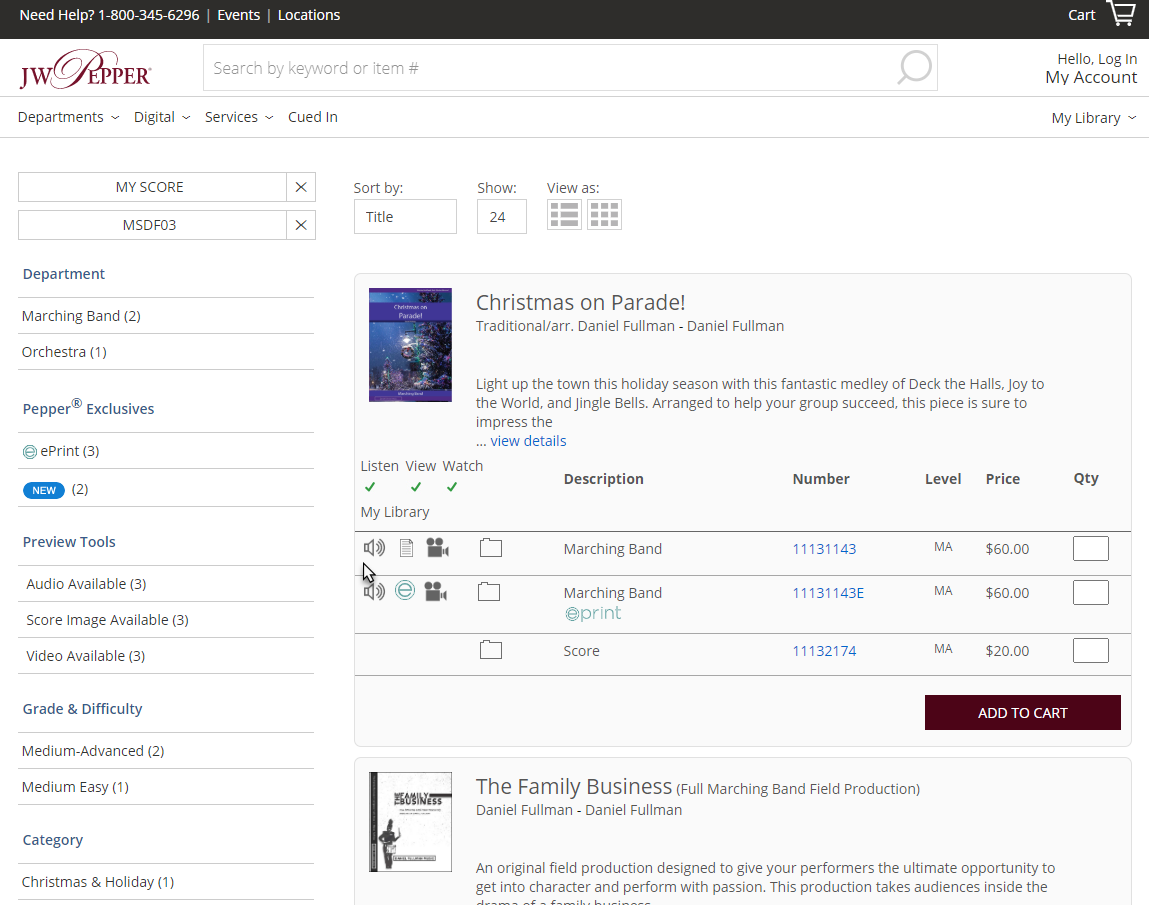Filter by Medium Easy difficulty

click(x=75, y=787)
